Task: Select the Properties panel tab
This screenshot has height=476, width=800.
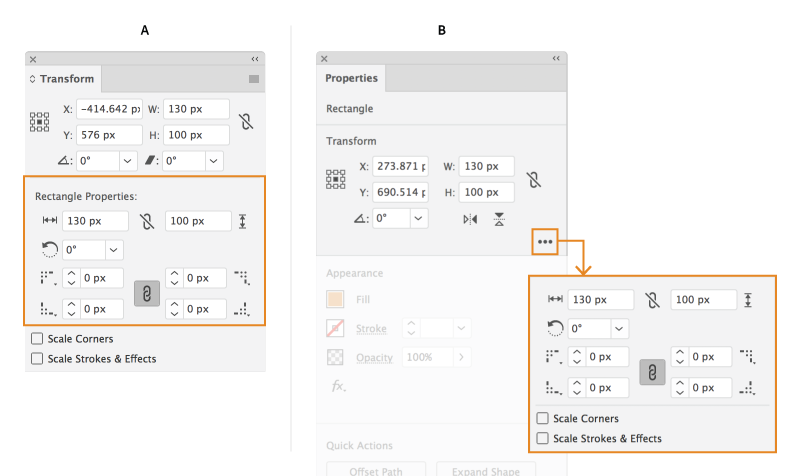Action: [351, 78]
